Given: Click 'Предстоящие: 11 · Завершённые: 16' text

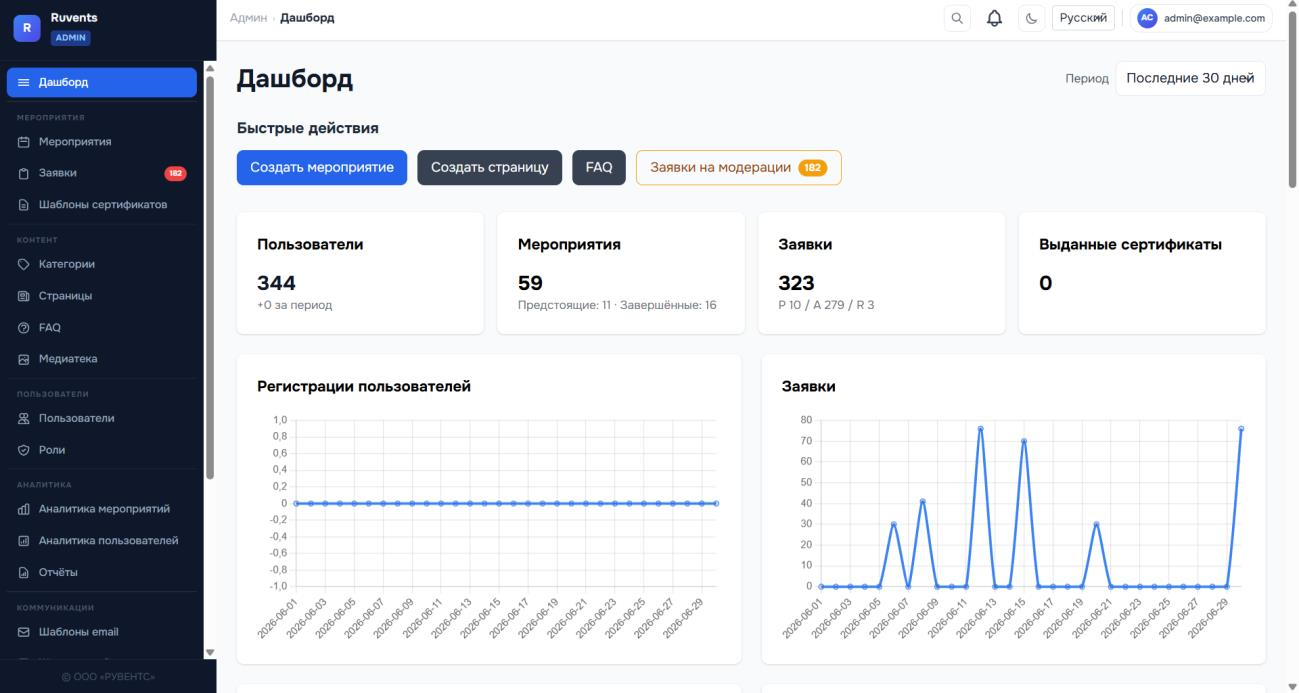Looking at the screenshot, I should (617, 305).
